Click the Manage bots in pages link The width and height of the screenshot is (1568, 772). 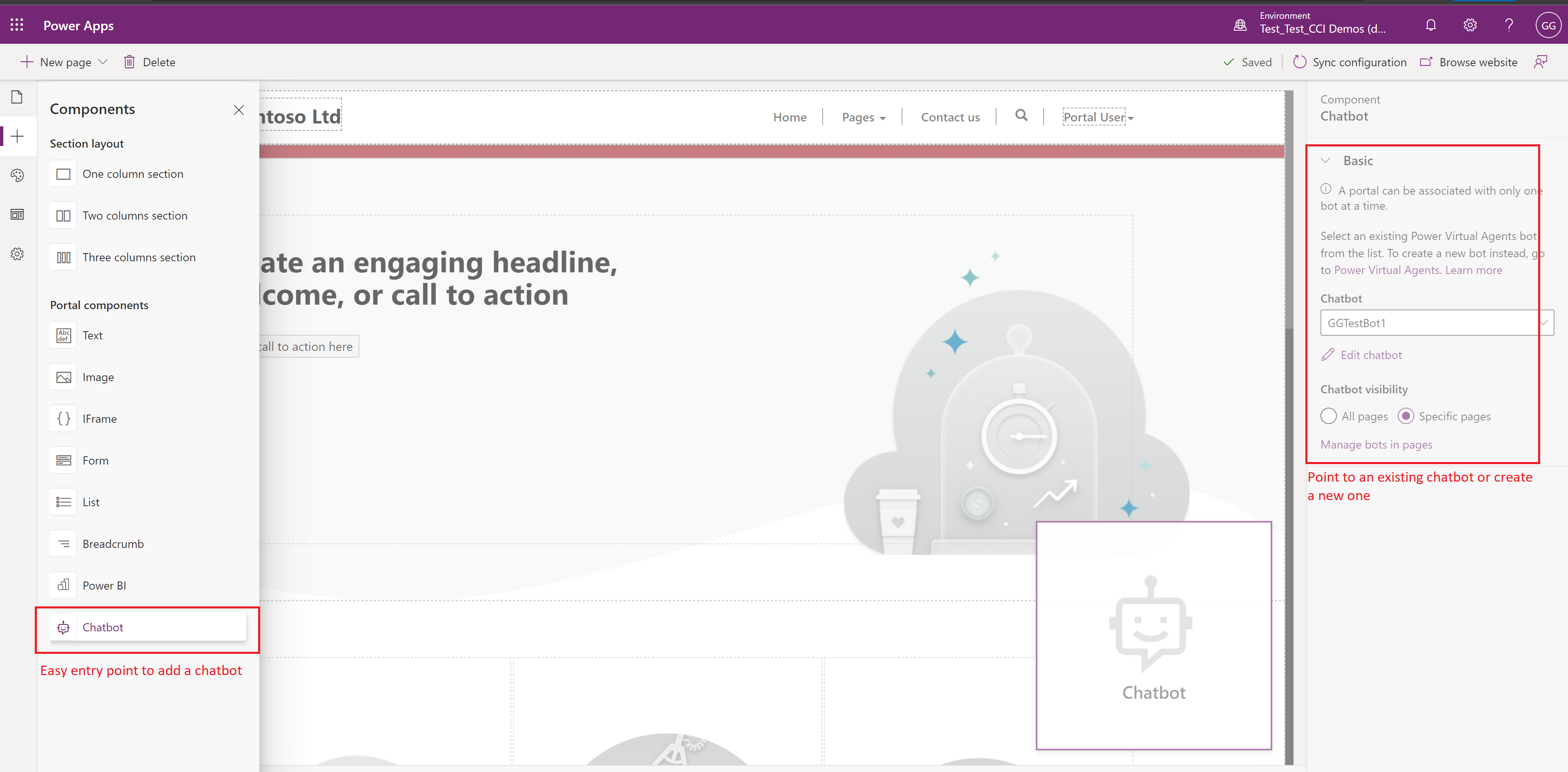pos(1376,445)
